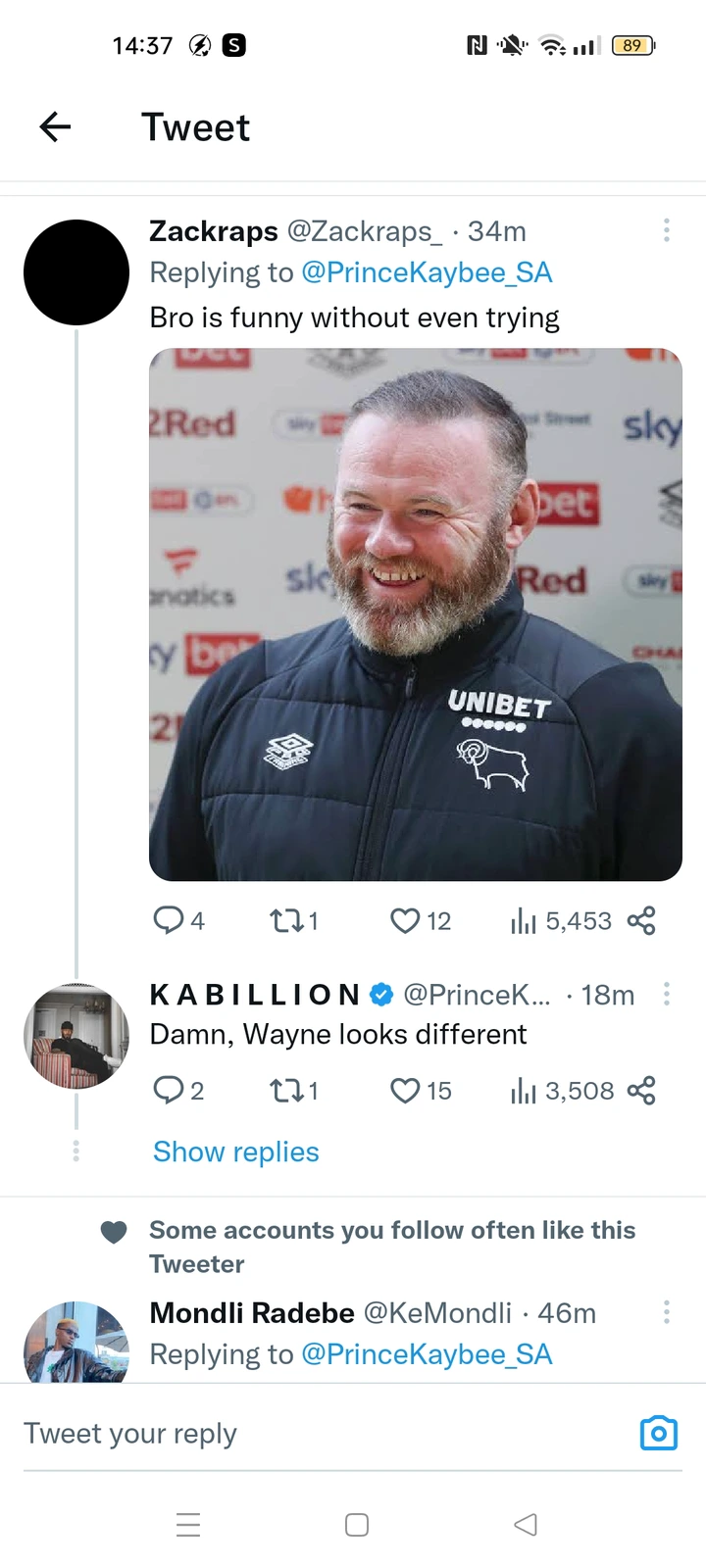The width and height of the screenshot is (706, 1568).
Task: Like the Zackraps tweet
Action: coord(405,920)
